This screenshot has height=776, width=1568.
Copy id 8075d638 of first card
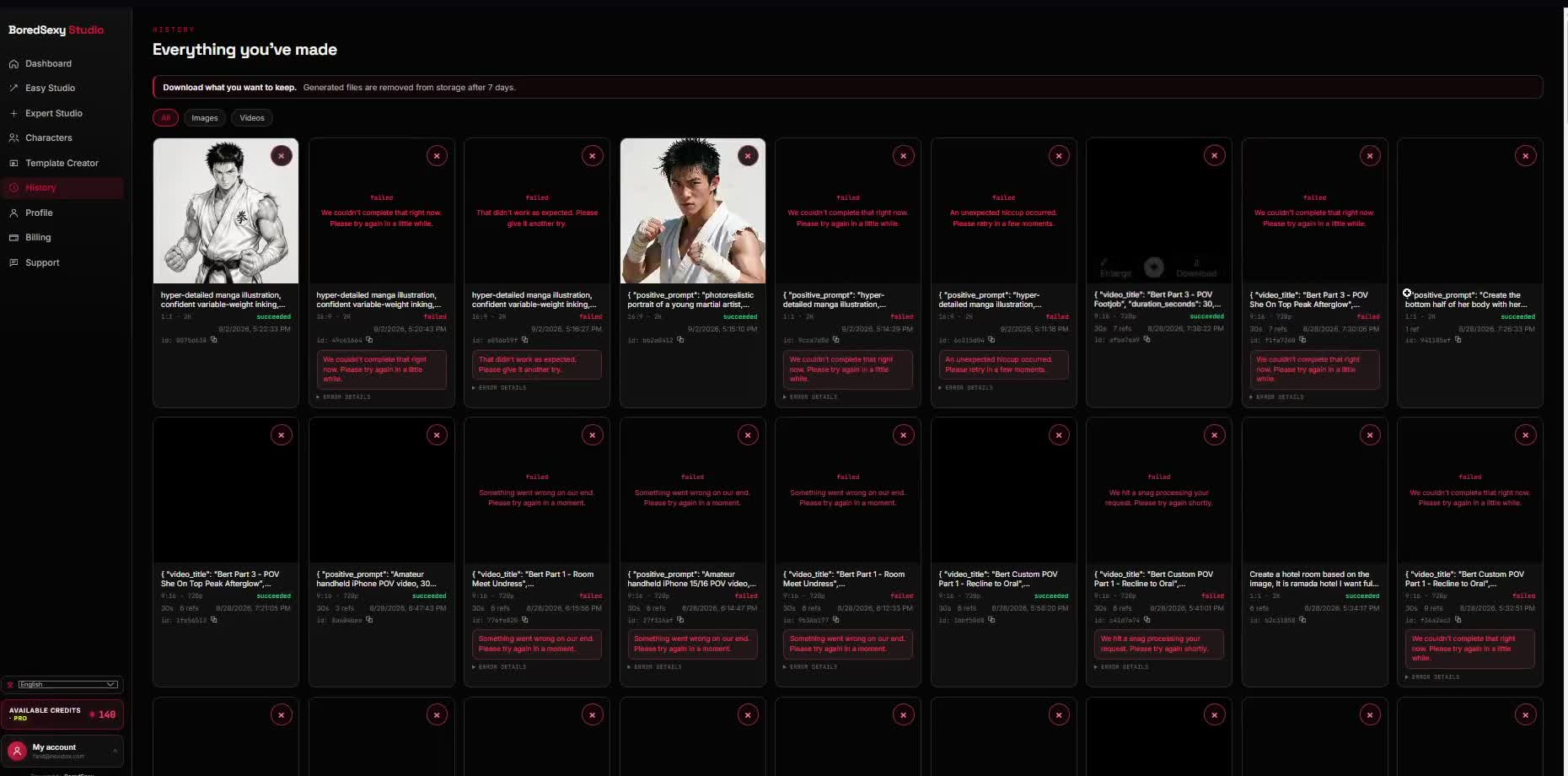tap(213, 340)
